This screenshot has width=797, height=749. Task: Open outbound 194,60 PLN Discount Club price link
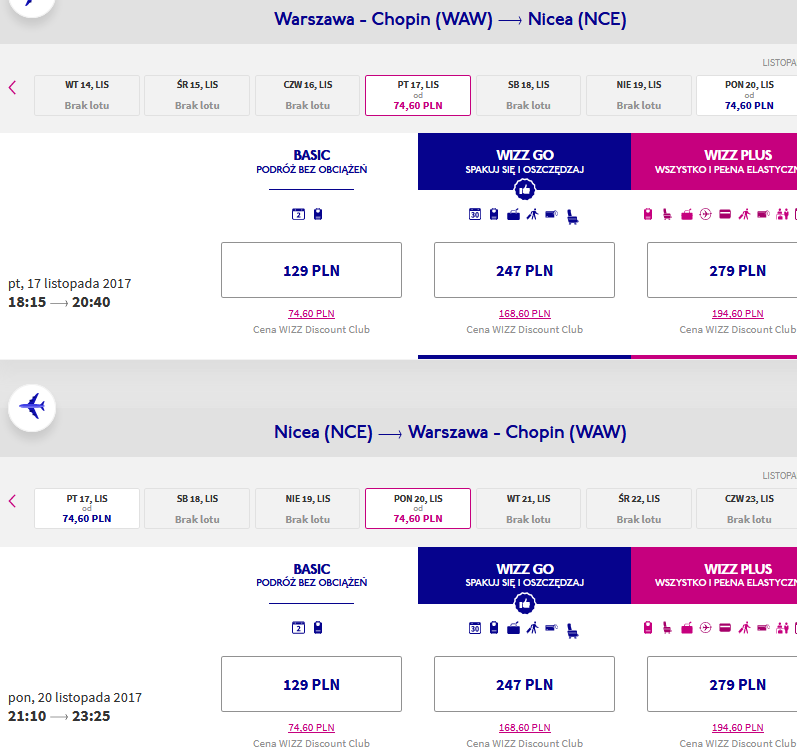(x=738, y=314)
